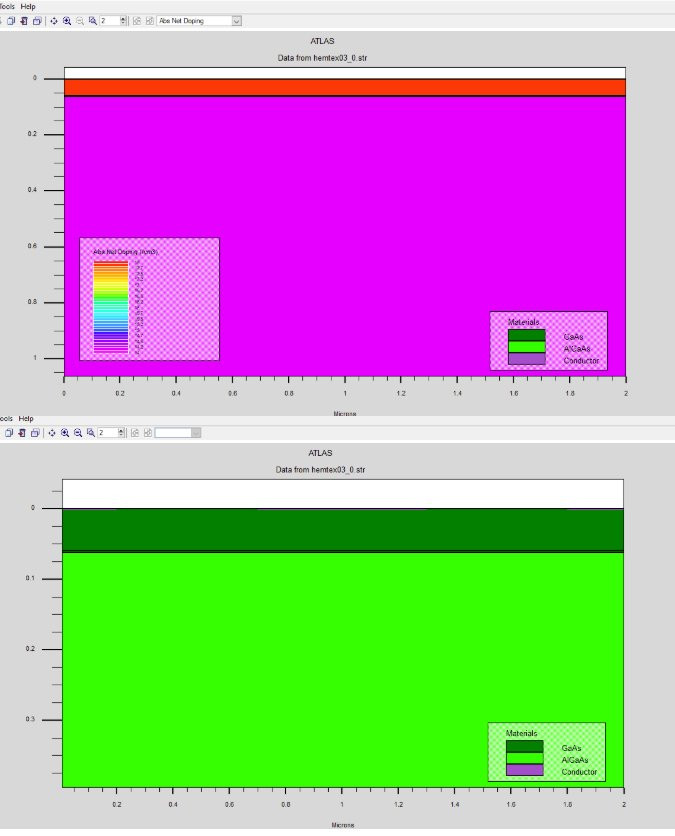The image size is (675, 836).
Task: Click 'Conductor' label in lower plot Materials legend
Action: pyautogui.click(x=579, y=771)
